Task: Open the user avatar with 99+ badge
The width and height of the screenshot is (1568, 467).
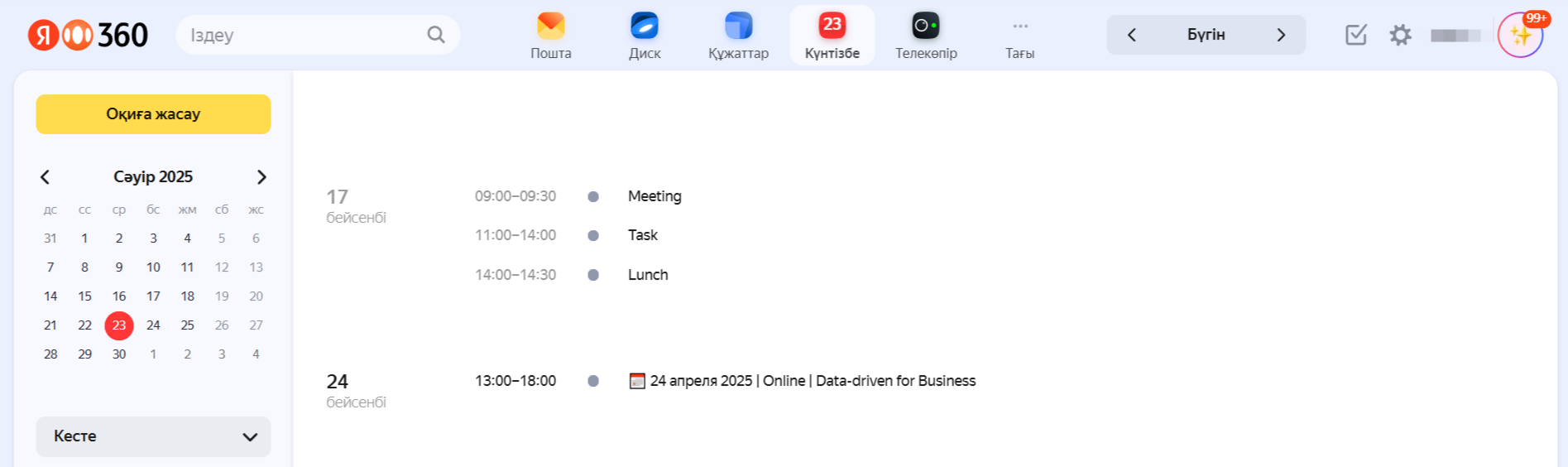Action: click(x=1520, y=36)
